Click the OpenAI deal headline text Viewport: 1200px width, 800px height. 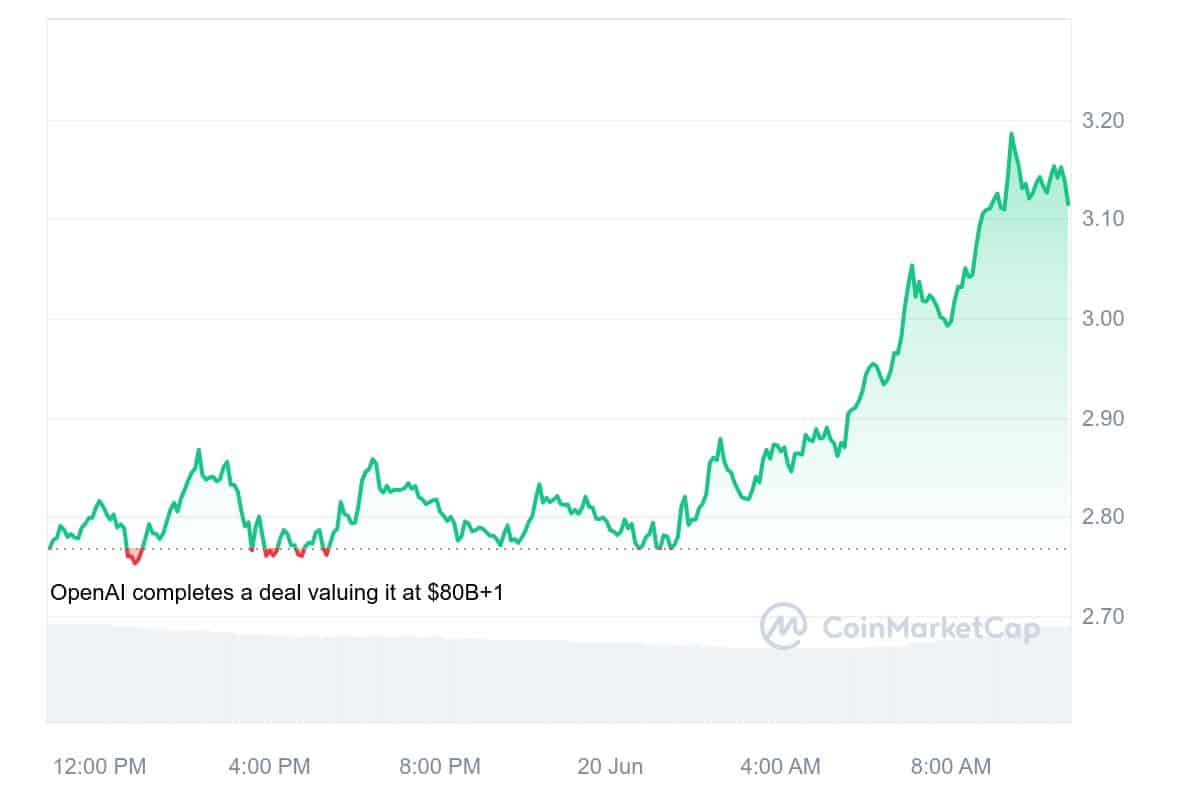277,593
